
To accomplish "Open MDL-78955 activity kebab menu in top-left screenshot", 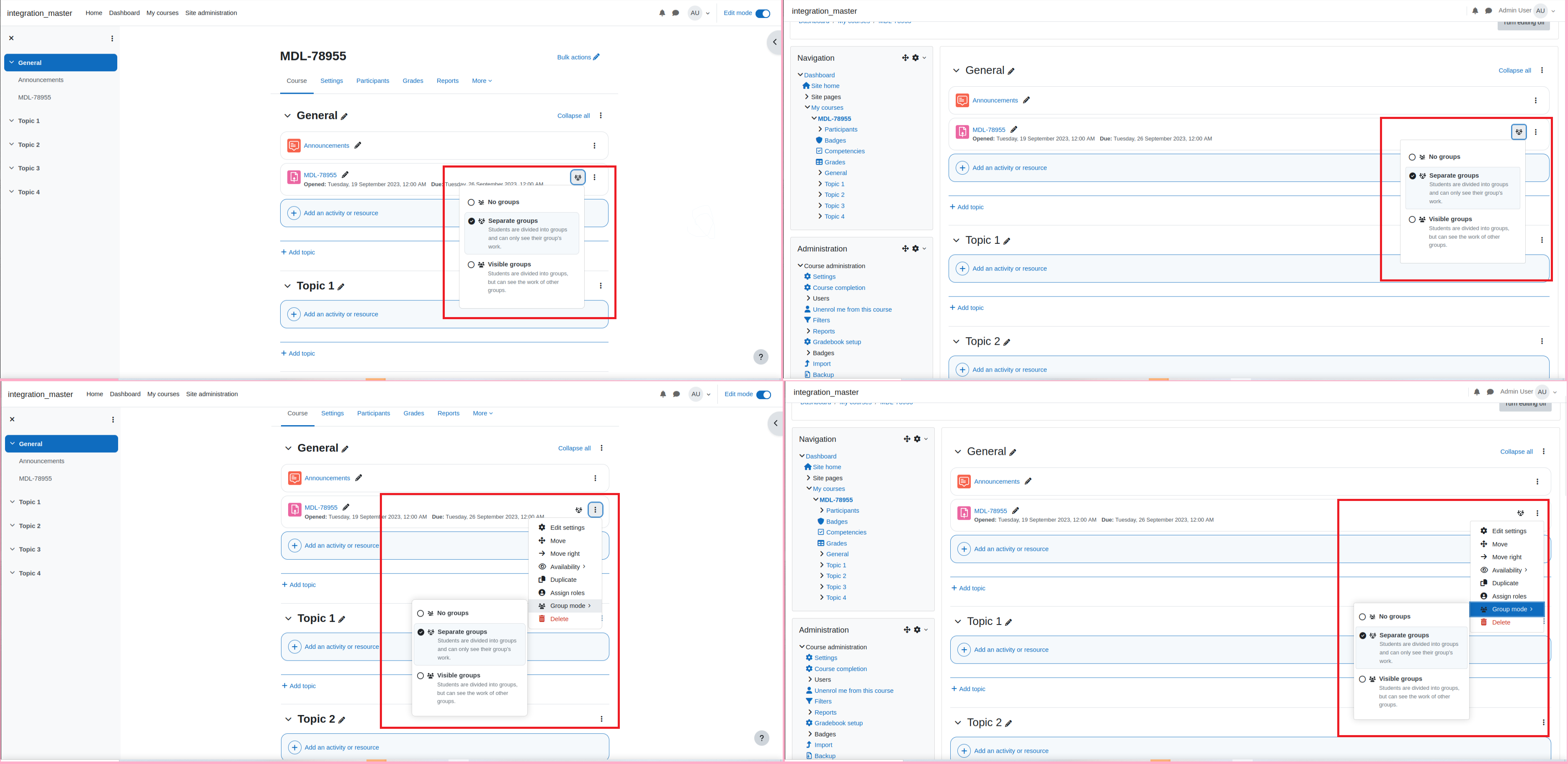I will [595, 177].
